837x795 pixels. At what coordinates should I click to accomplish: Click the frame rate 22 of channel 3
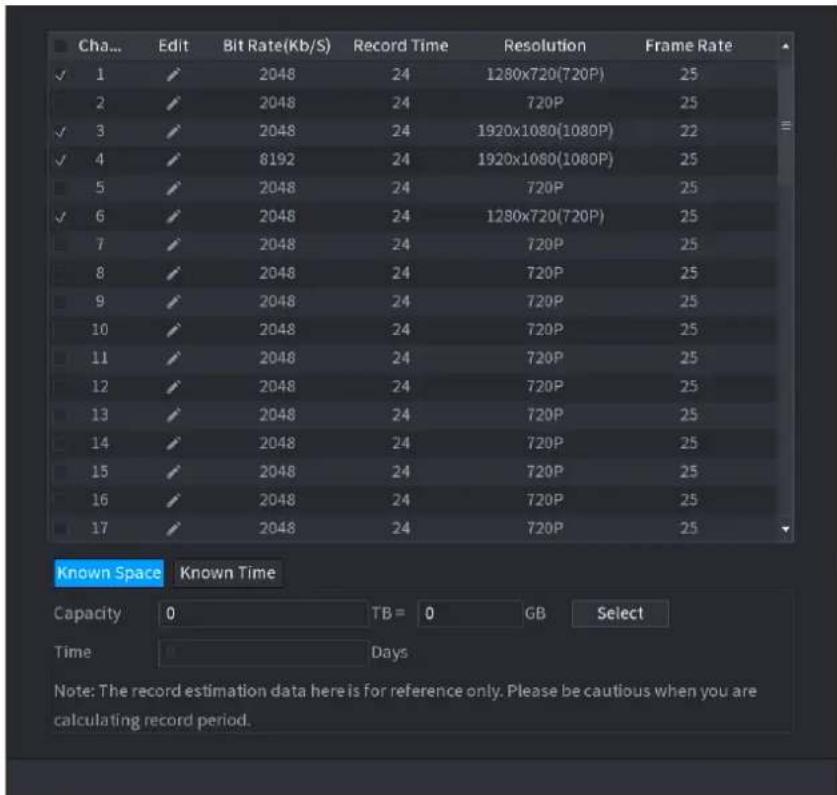tap(689, 131)
